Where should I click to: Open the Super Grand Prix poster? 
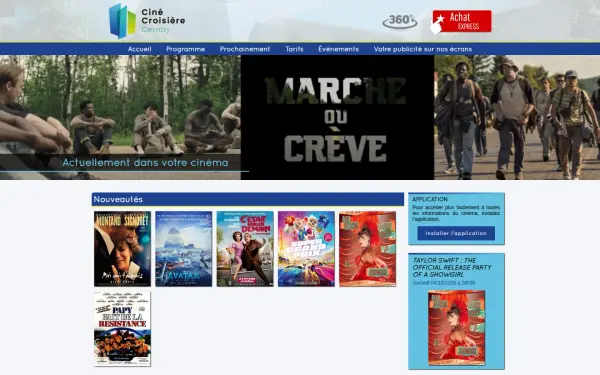[306, 249]
